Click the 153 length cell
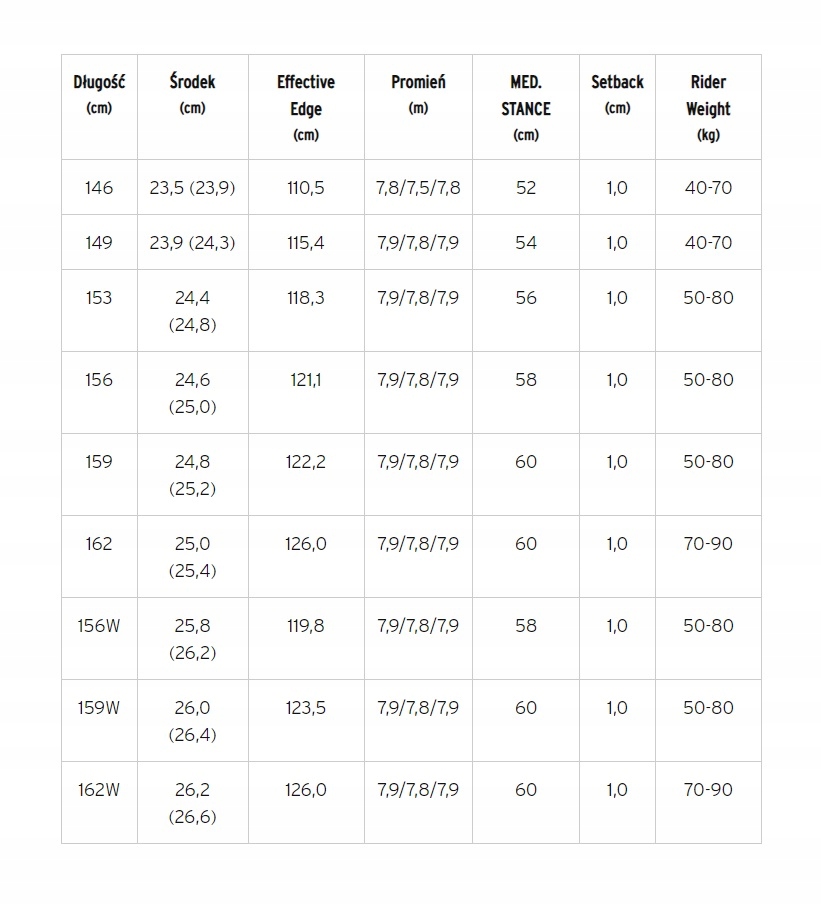 pos(99,298)
